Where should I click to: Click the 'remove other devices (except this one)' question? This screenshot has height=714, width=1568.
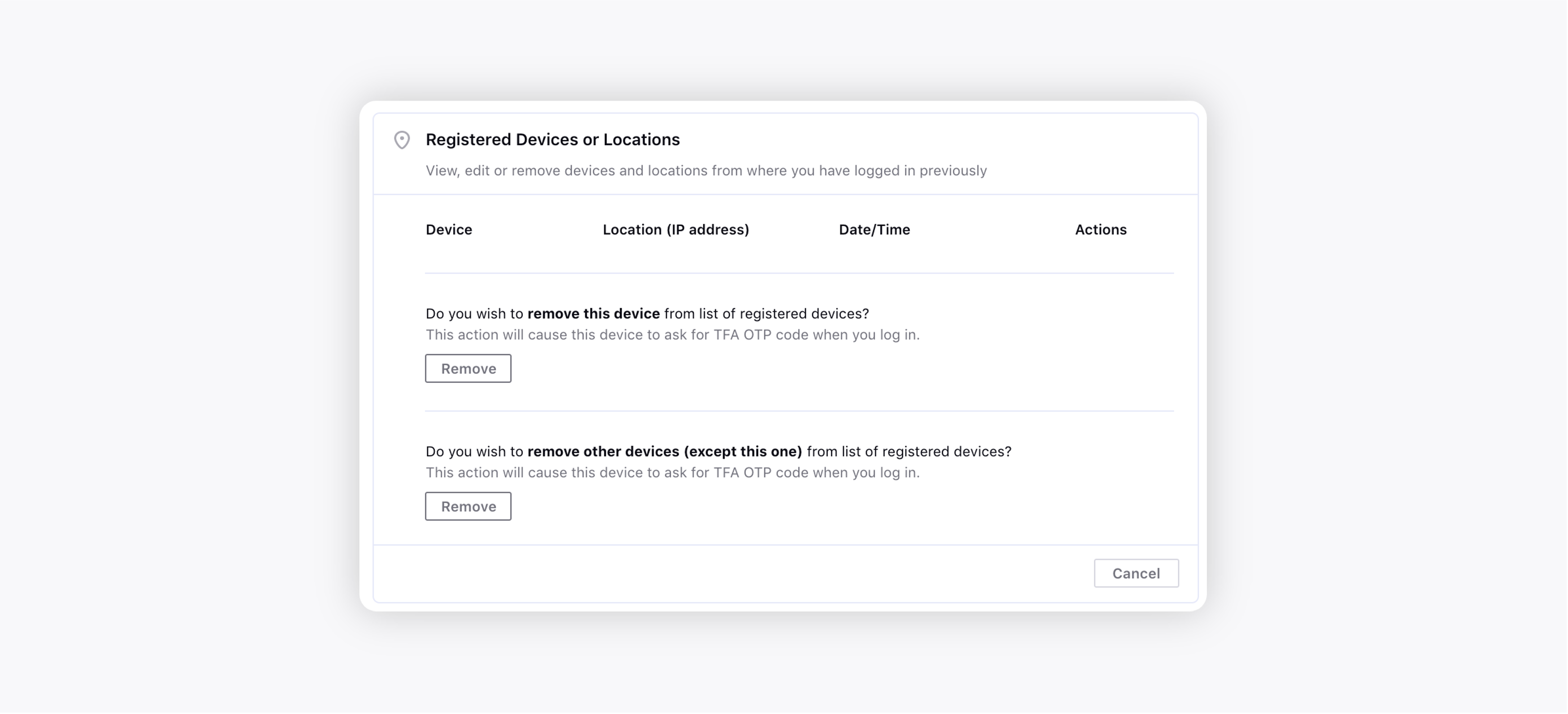718,452
